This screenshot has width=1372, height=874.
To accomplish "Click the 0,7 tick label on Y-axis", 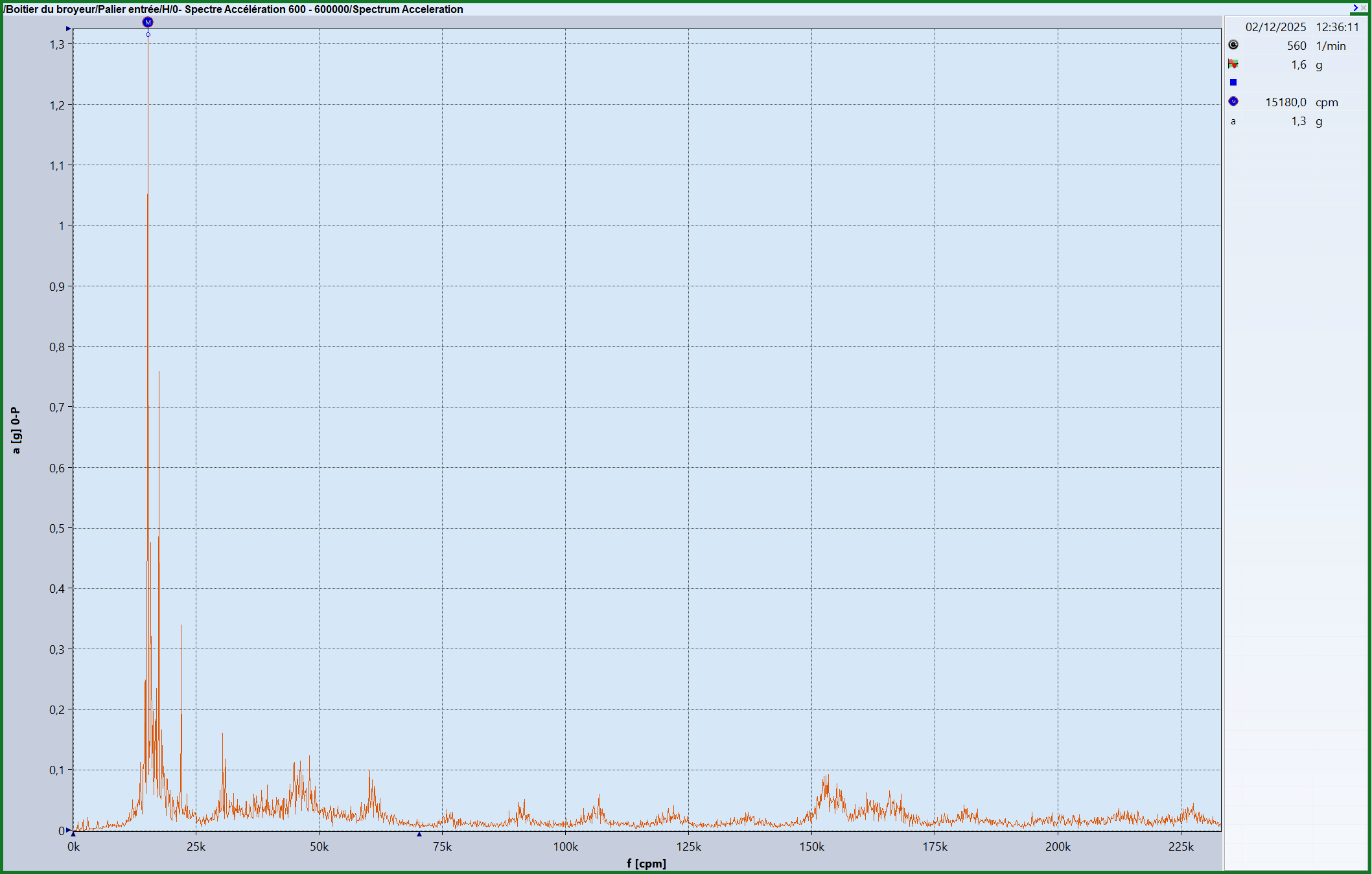I will [57, 408].
